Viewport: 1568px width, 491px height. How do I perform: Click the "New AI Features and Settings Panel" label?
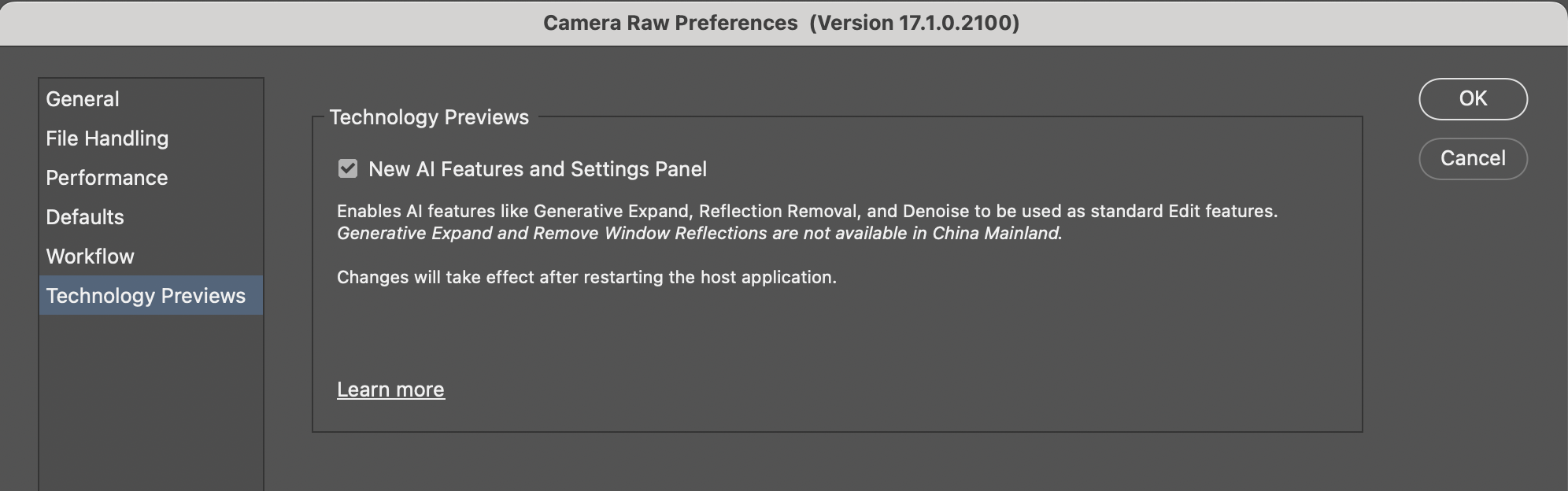point(537,169)
